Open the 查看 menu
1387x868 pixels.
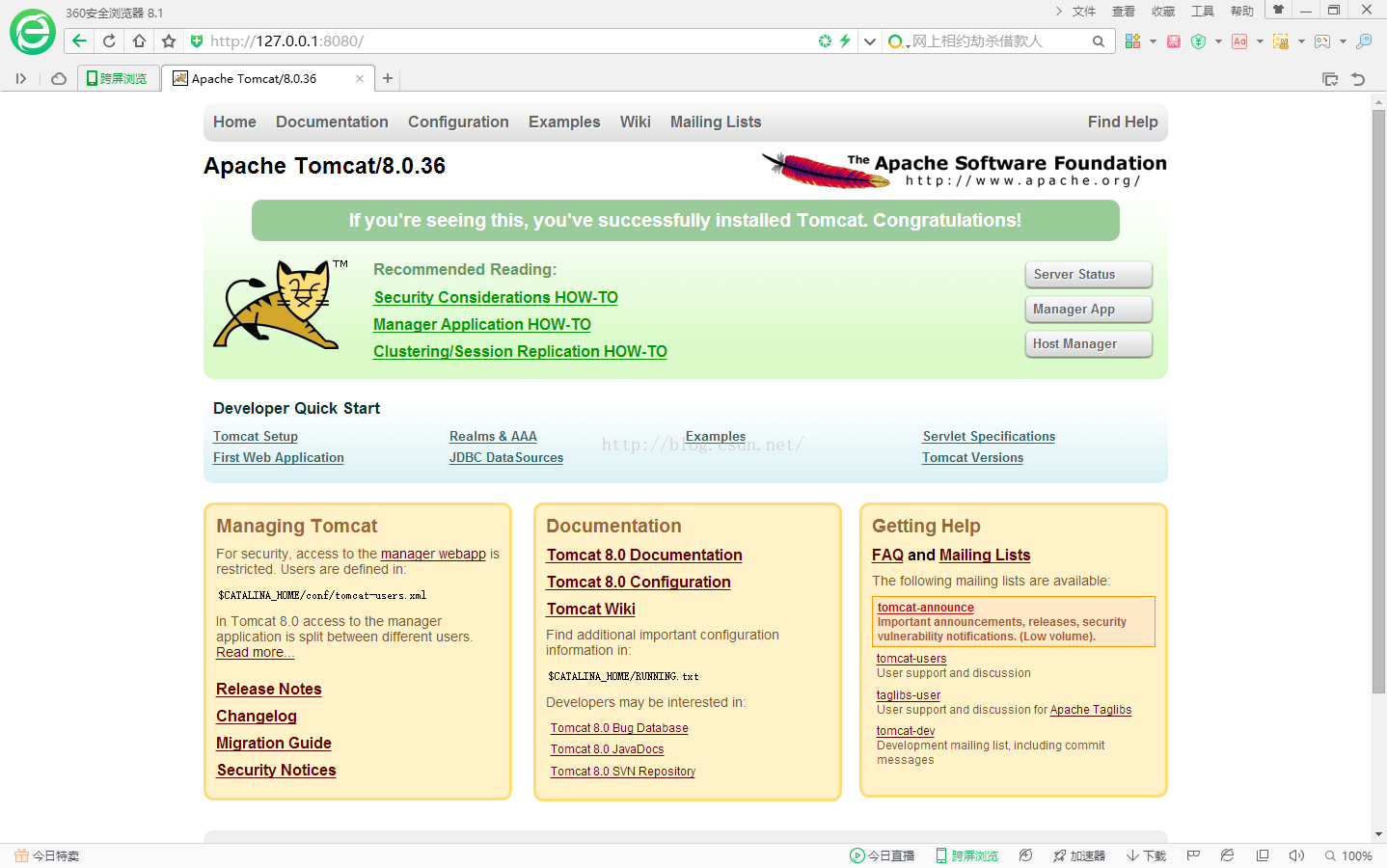pyautogui.click(x=1124, y=12)
